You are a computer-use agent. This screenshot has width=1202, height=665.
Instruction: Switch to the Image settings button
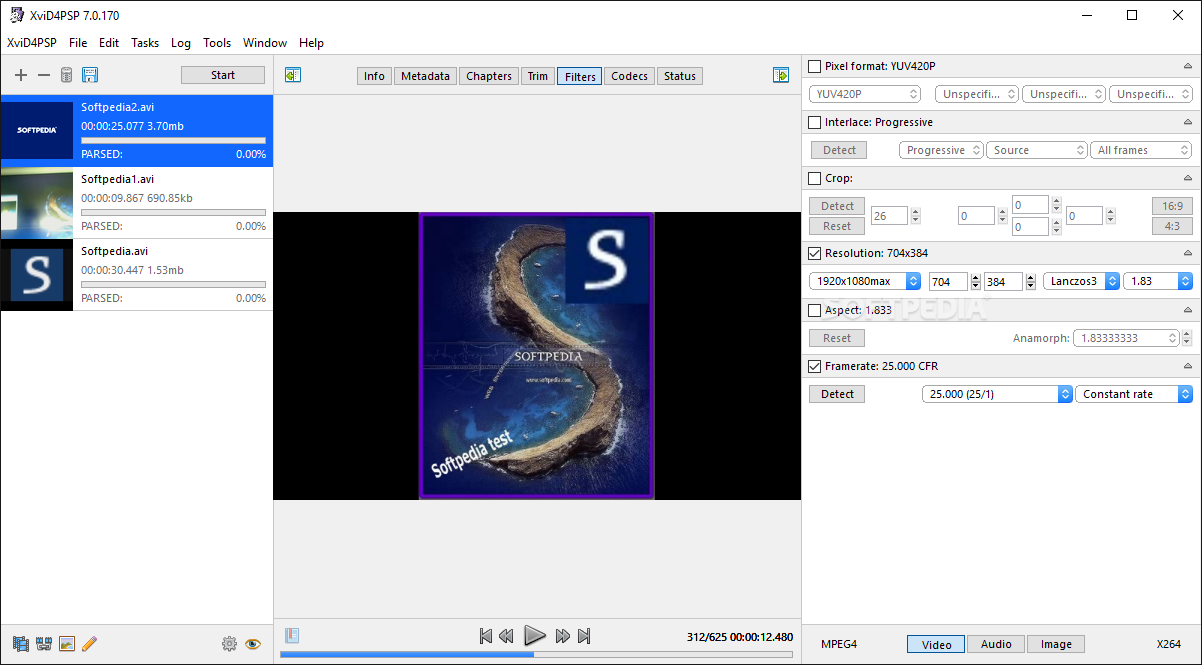[1056, 644]
